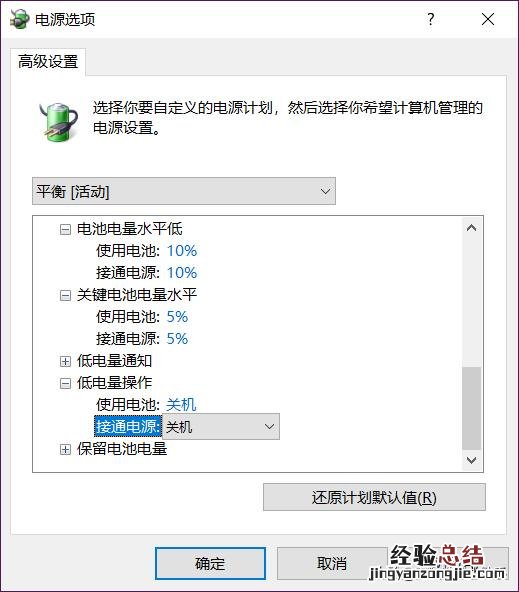The image size is (519, 592).
Task: Collapse the 关键电池电量水平 tree node
Action: click(65, 295)
